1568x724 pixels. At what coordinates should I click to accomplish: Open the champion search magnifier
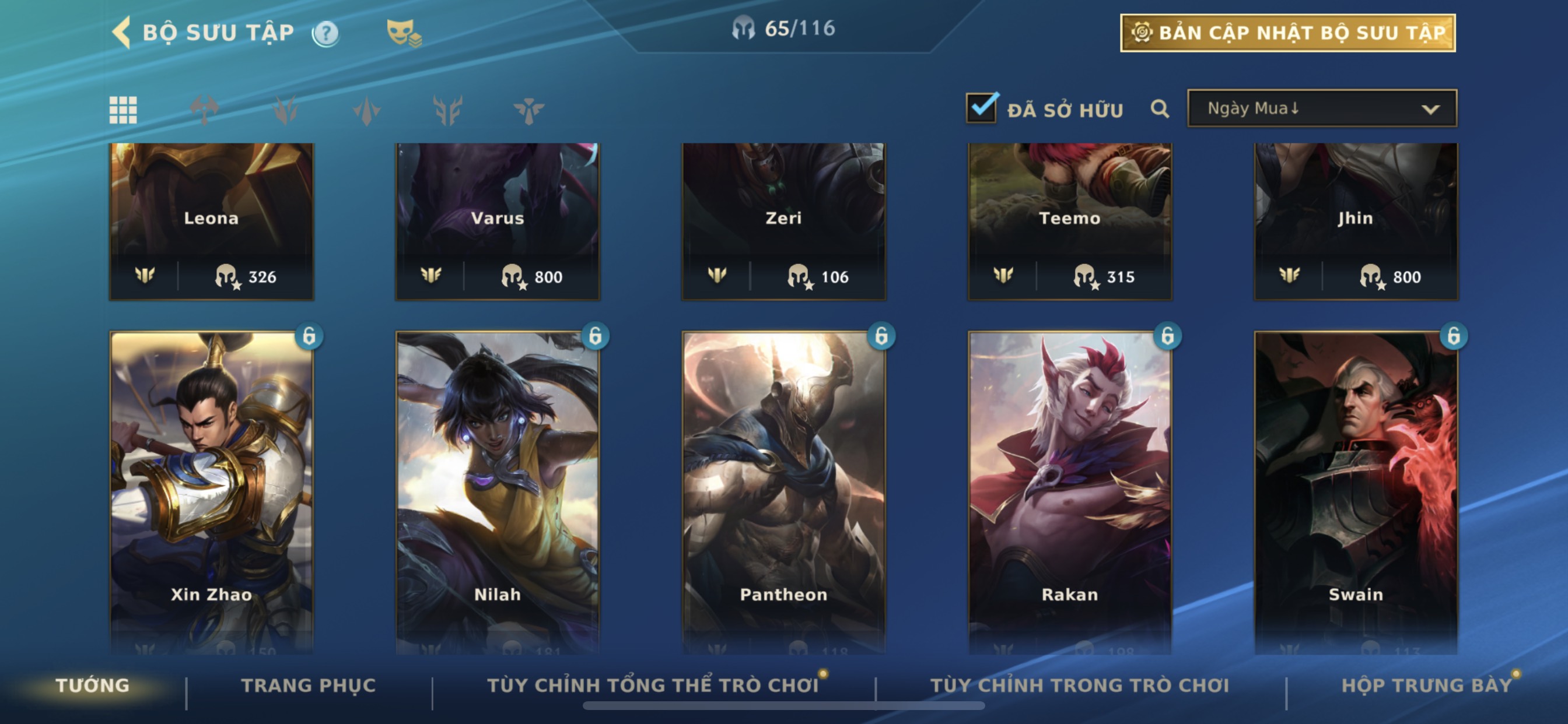click(1160, 110)
